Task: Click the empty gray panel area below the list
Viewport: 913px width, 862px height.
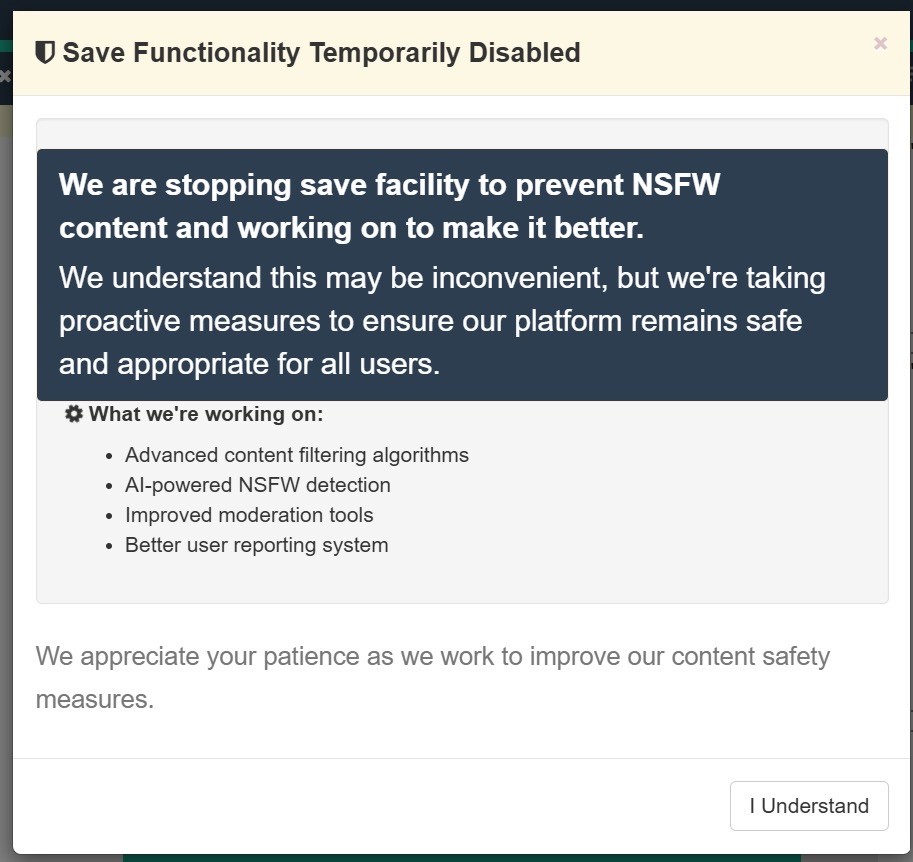Action: click(460, 580)
